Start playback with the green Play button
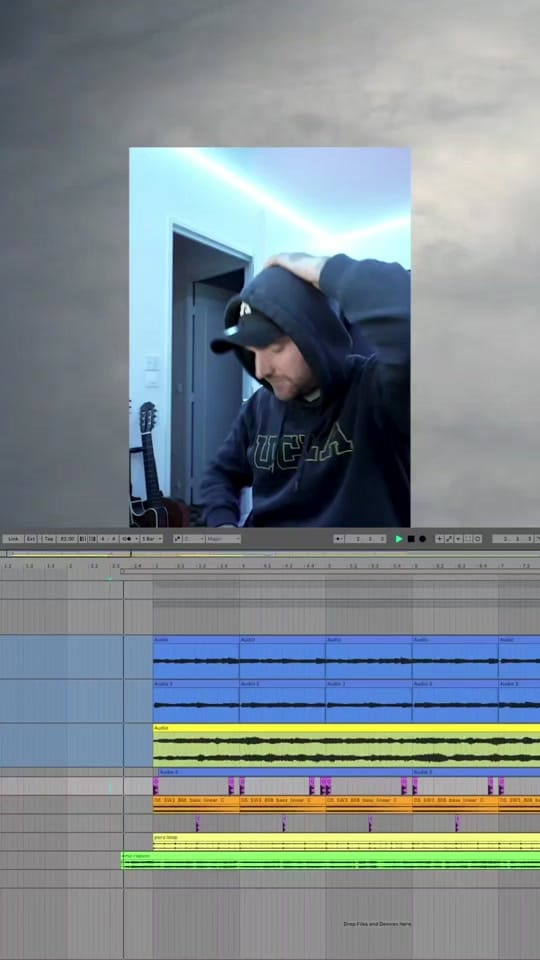The image size is (540, 960). pyautogui.click(x=399, y=539)
